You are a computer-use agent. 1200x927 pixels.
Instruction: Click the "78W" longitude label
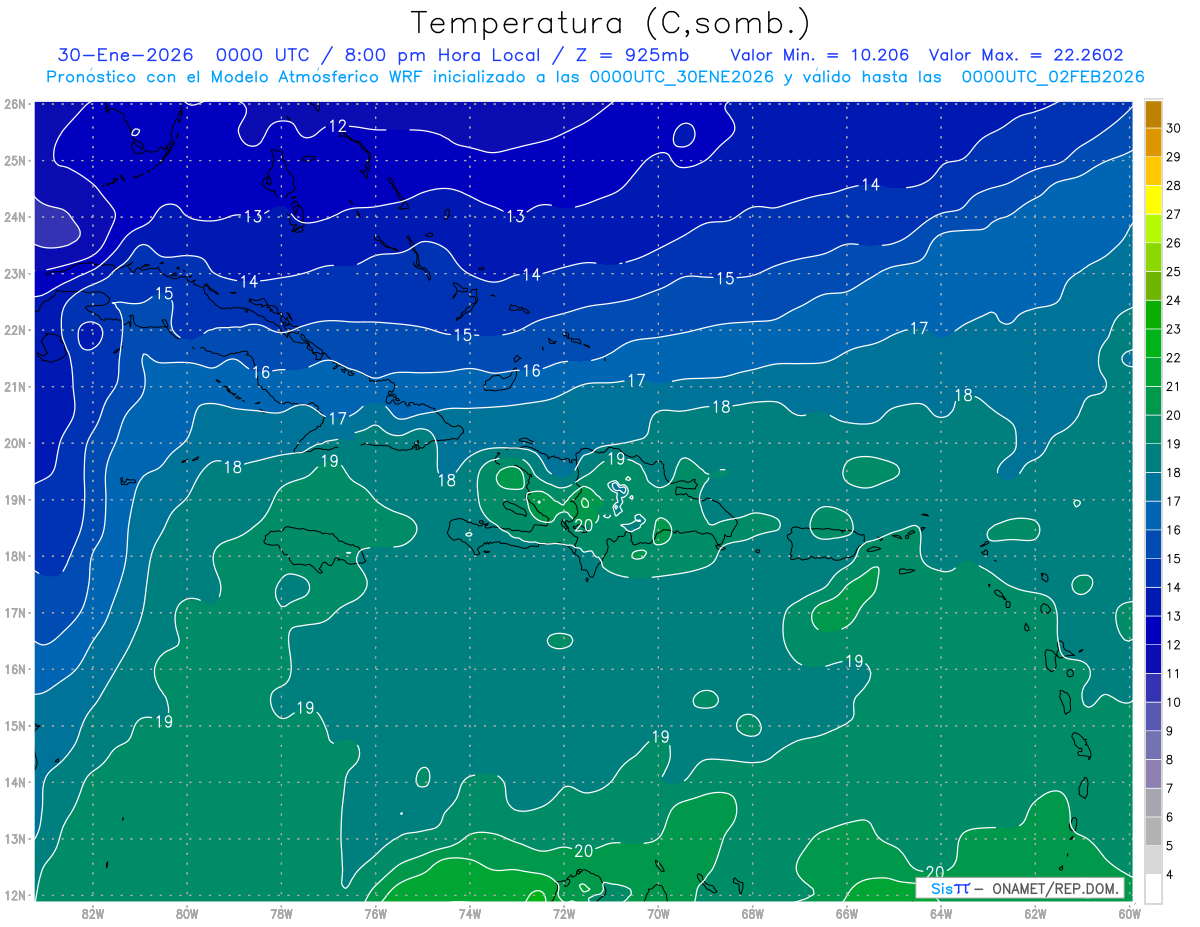click(x=281, y=913)
